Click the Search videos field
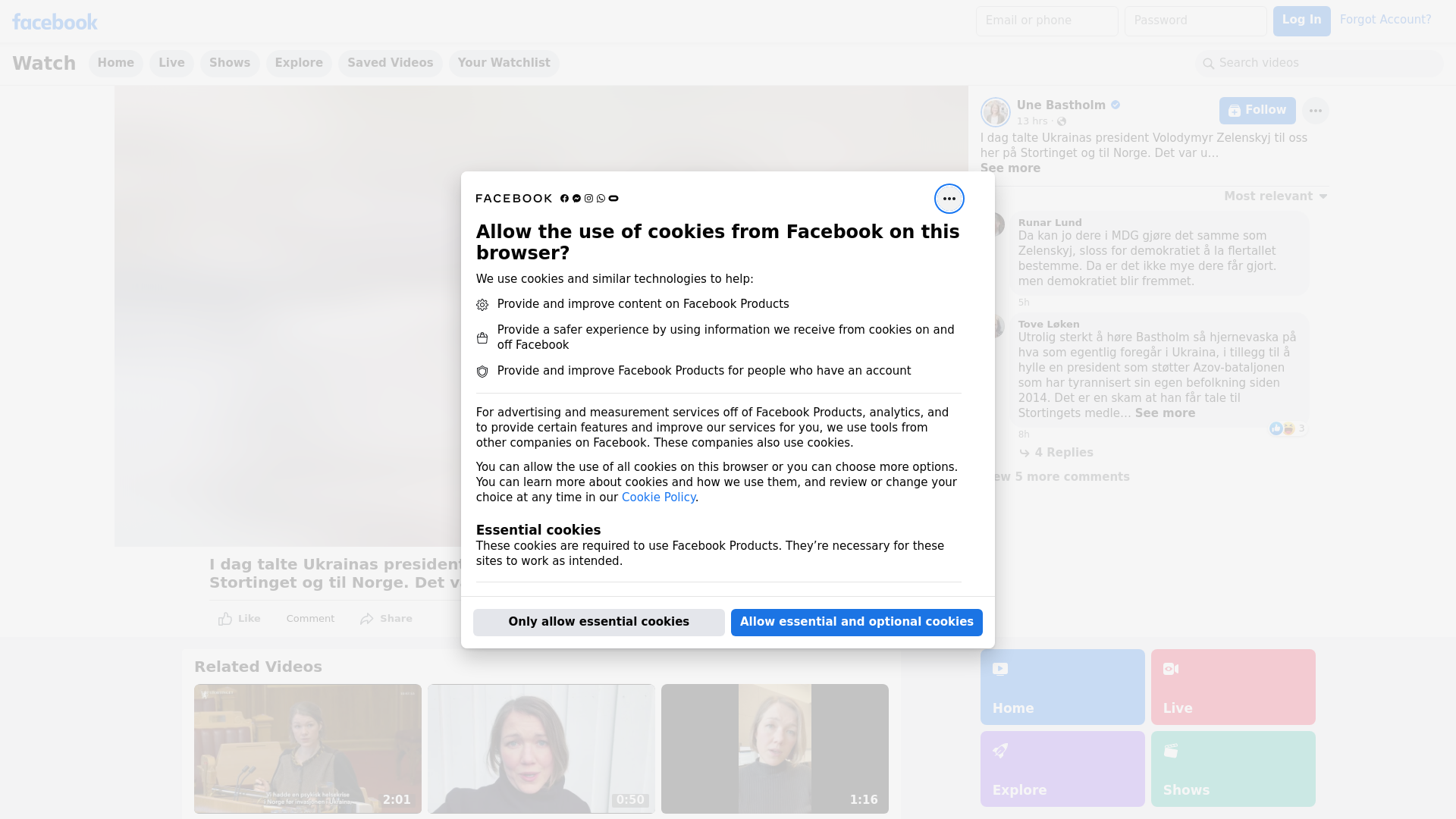Viewport: 1456px width, 819px height. [x=1319, y=63]
